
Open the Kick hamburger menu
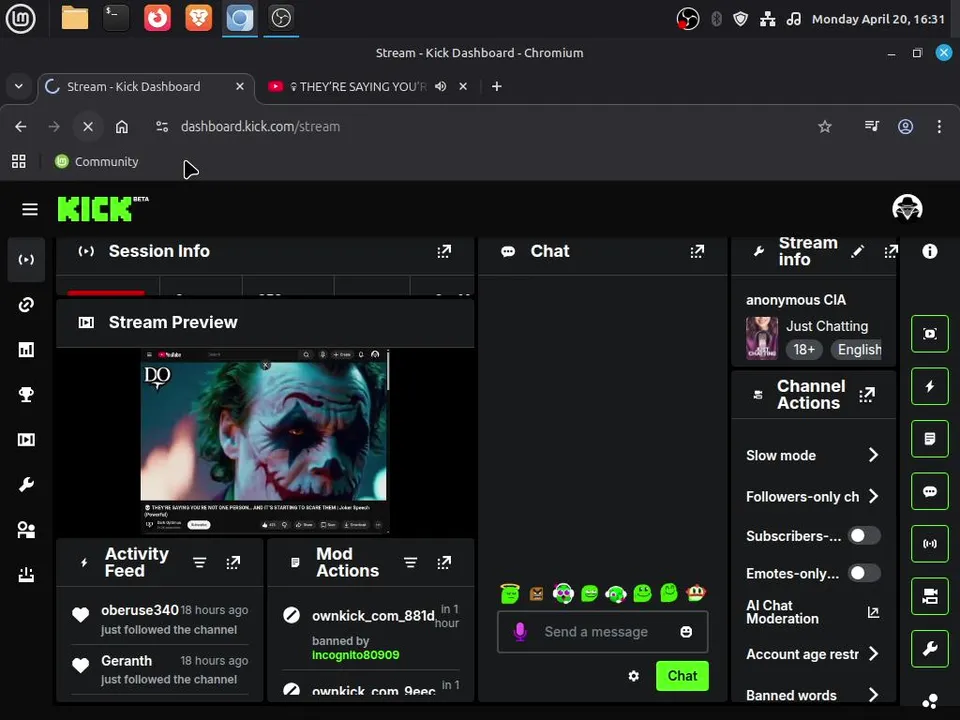click(x=29, y=209)
